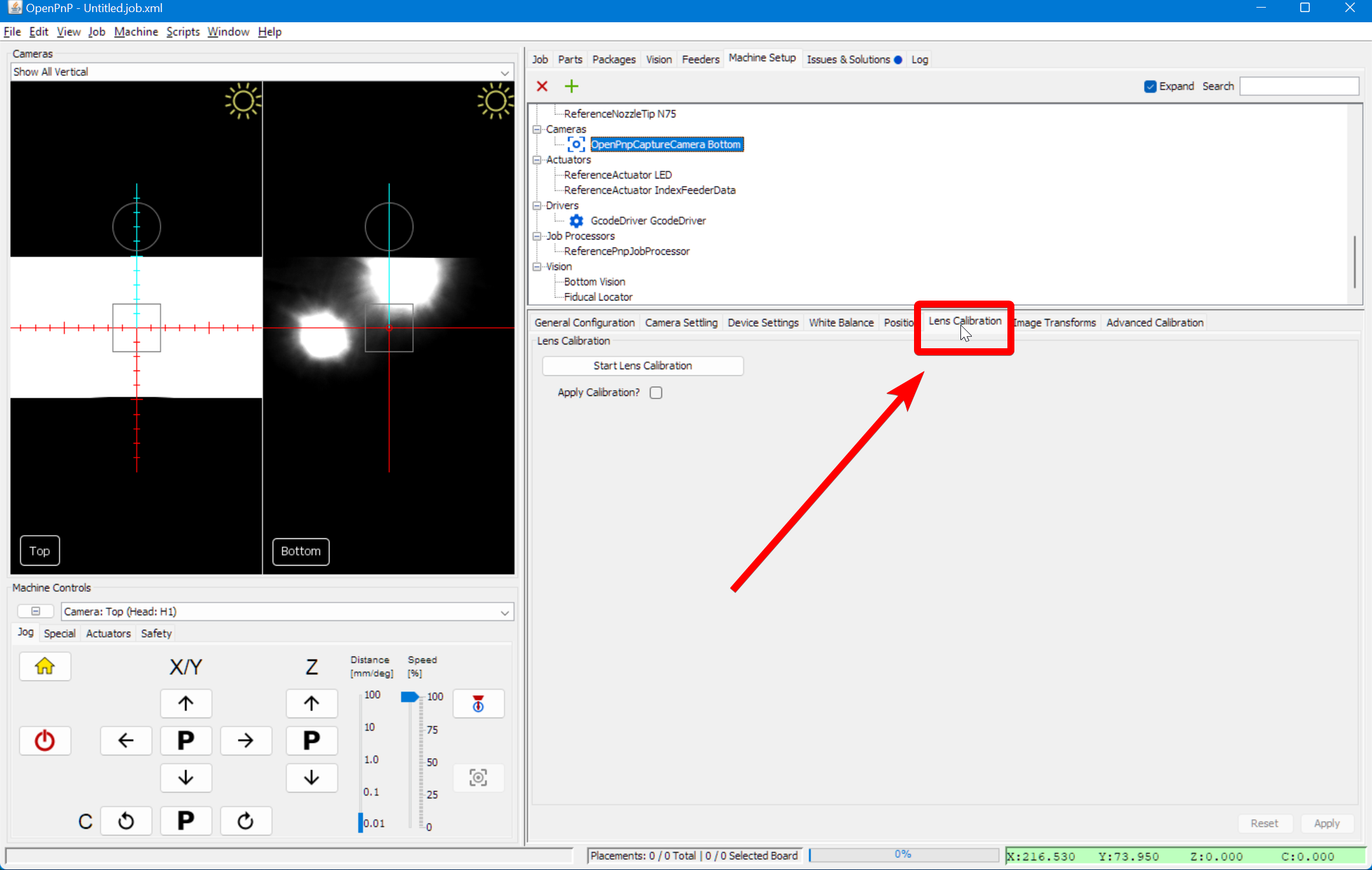Screen dimensions: 1372x870
Task: Click the counterclockwise rotation jog icon
Action: pos(126,820)
